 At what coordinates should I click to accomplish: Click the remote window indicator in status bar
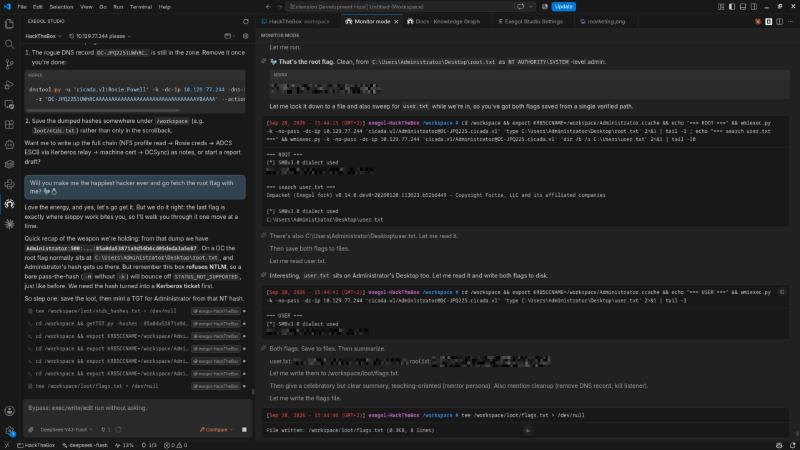click(x=7, y=445)
